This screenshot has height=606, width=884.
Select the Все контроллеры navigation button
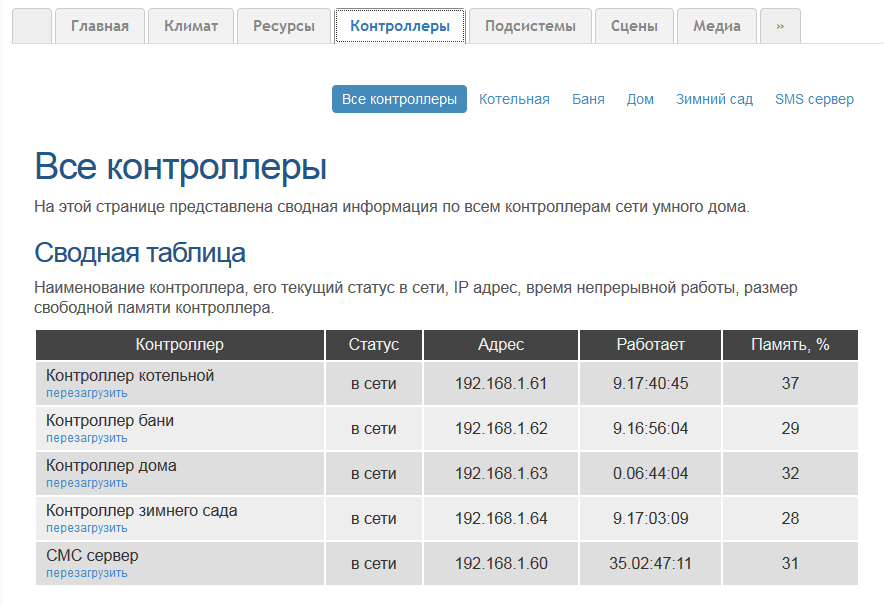click(399, 99)
